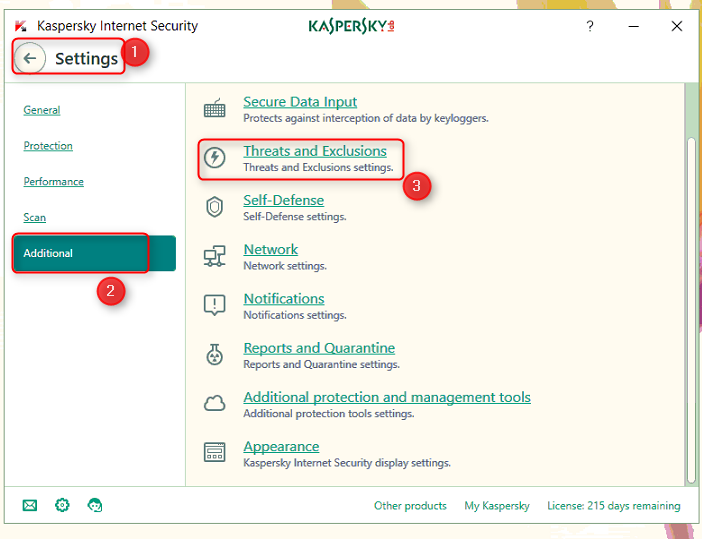Open the General settings section

pyautogui.click(x=42, y=110)
